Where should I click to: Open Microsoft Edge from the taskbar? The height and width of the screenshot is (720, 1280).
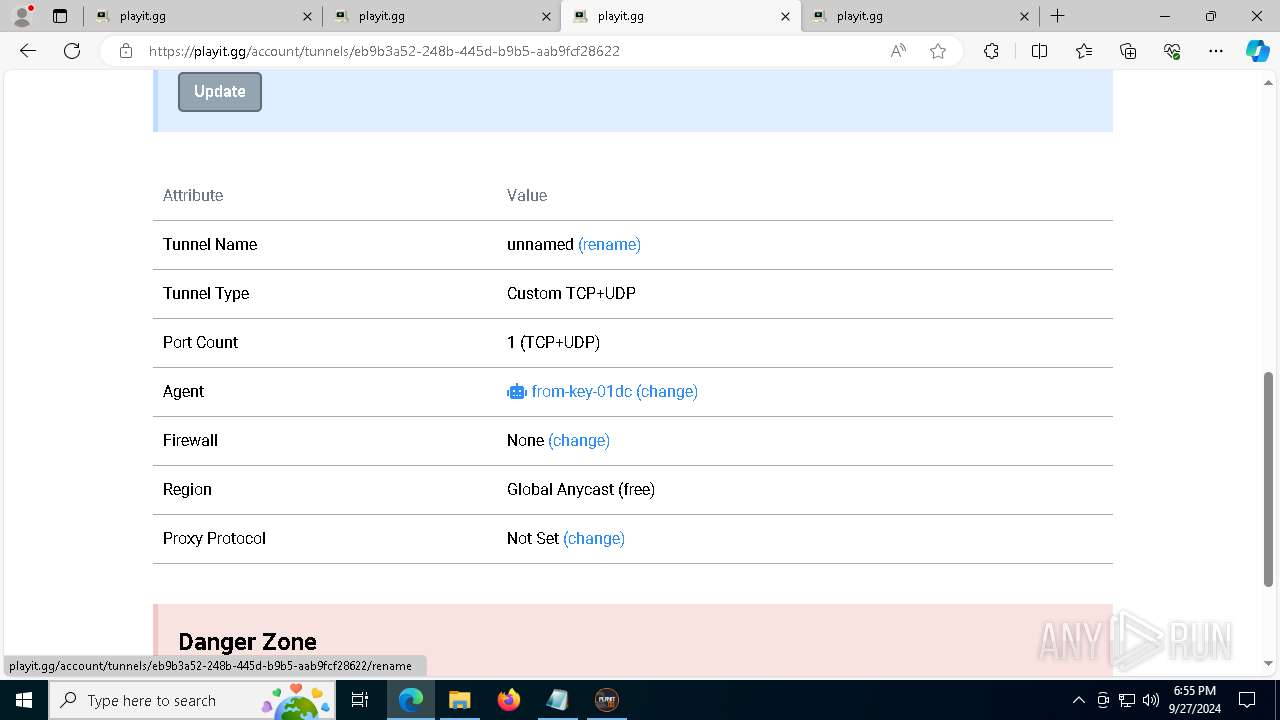click(x=411, y=700)
